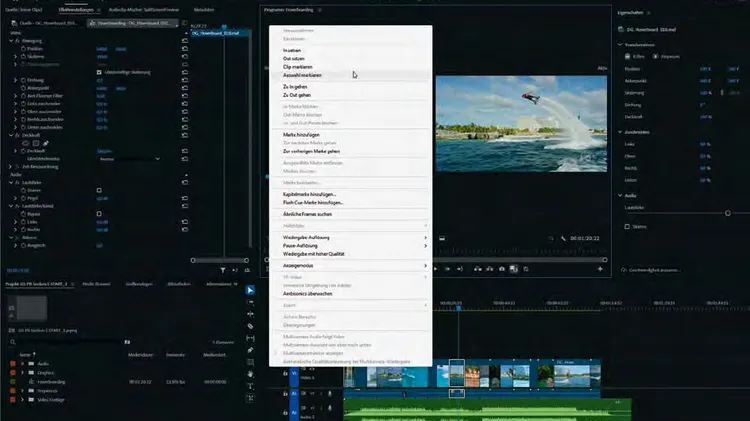Adjust the Lautstärke slider in Eigenschaften

coord(726,212)
